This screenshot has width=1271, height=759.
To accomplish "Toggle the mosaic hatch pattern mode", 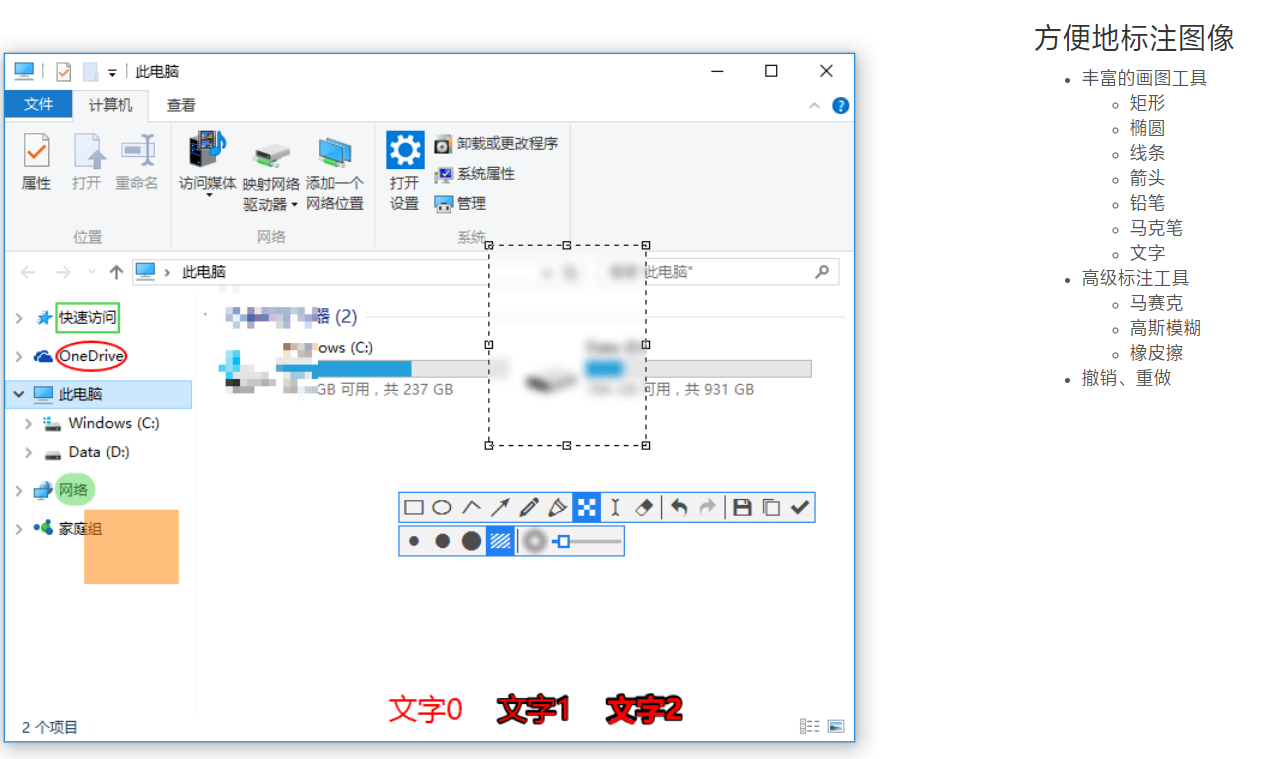I will pos(500,542).
